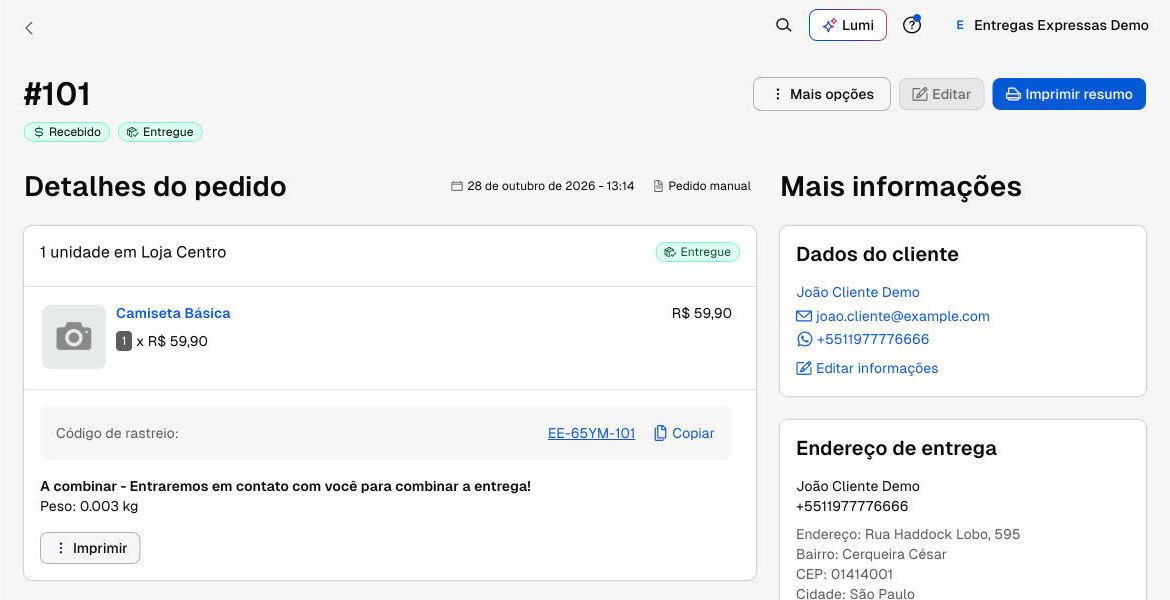Click the joao.cliente@example.com email link
The image size is (1170, 600).
[893, 316]
